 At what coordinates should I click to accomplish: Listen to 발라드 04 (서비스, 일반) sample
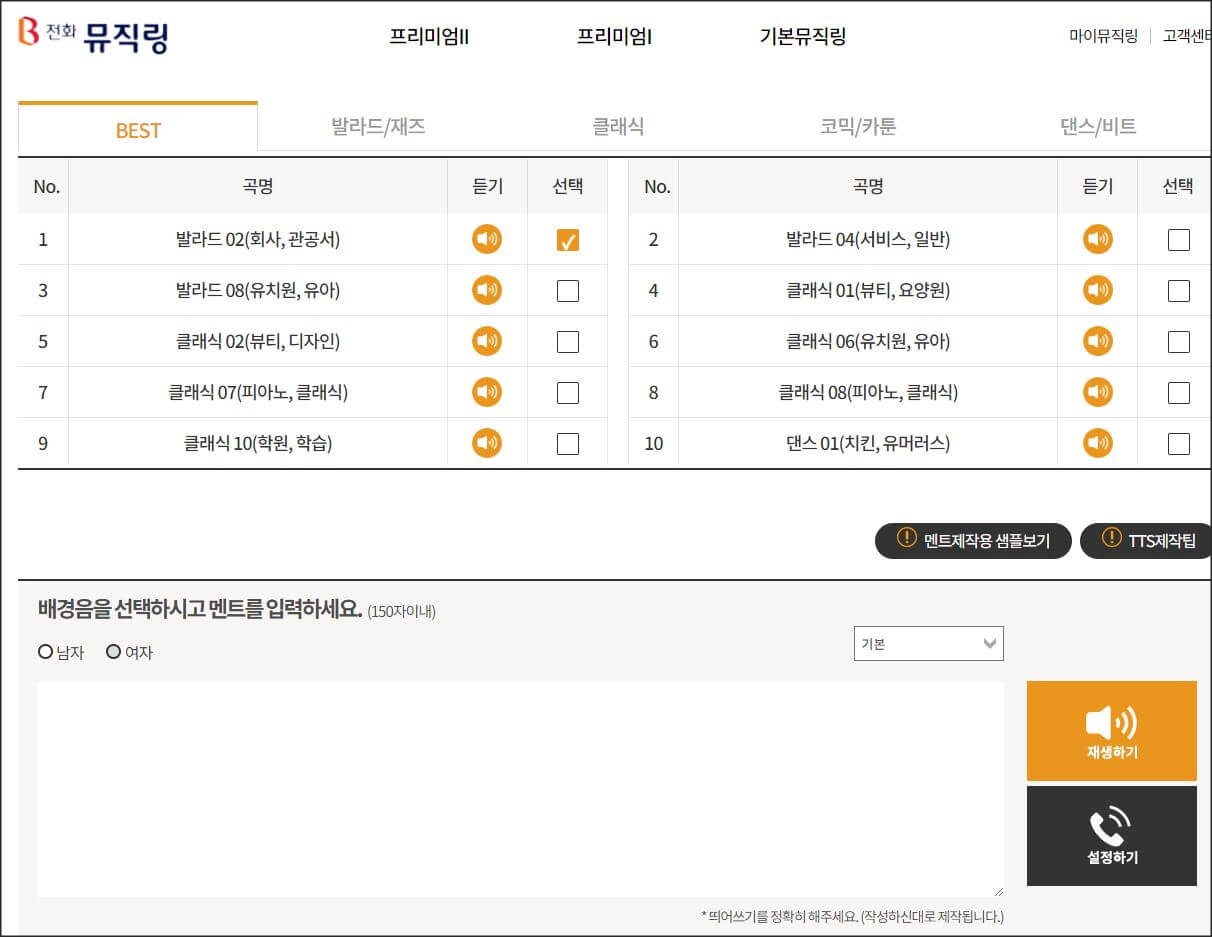tap(1098, 239)
